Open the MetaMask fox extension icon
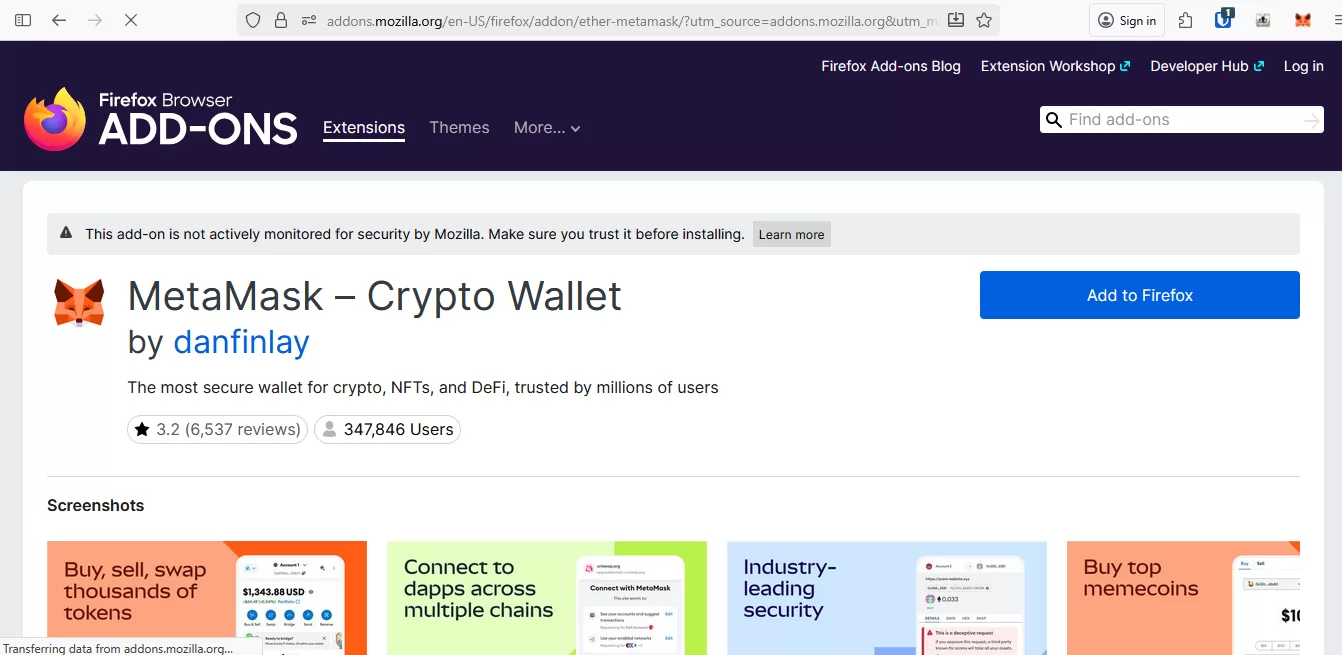Viewport: 1342px width, 655px height. tap(1301, 19)
